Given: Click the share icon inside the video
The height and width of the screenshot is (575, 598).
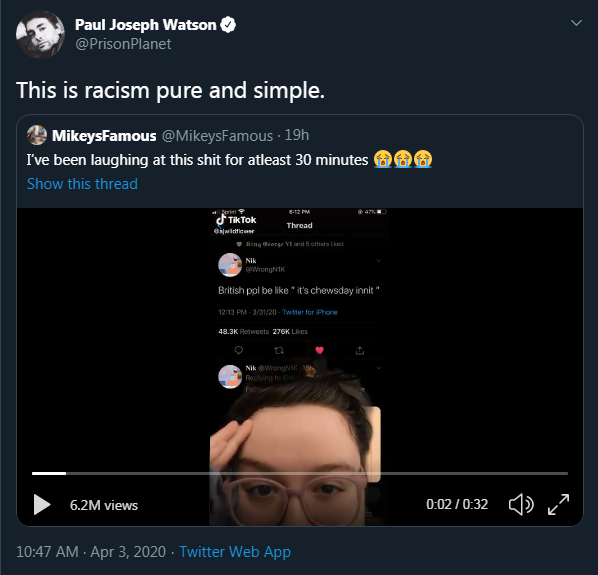Looking at the screenshot, I should (x=360, y=350).
